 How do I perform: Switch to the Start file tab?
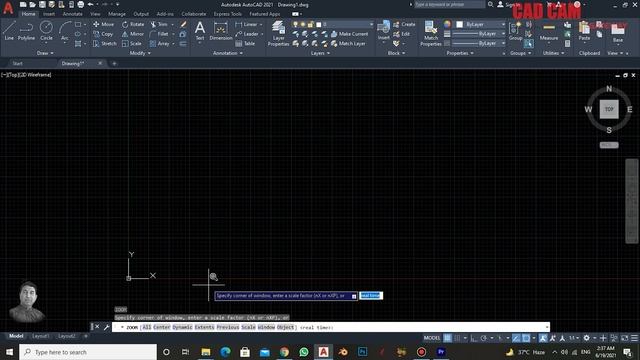pyautogui.click(x=18, y=64)
